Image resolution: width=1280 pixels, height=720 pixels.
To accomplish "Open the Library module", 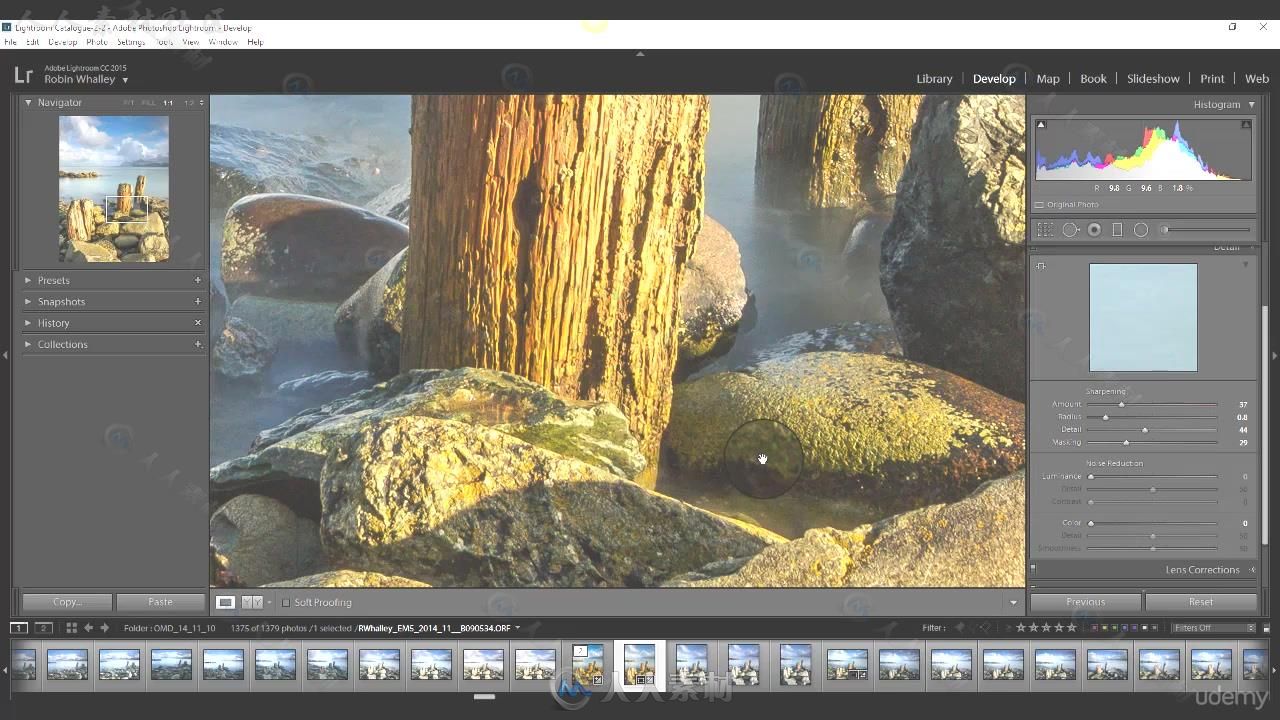I will click(934, 79).
